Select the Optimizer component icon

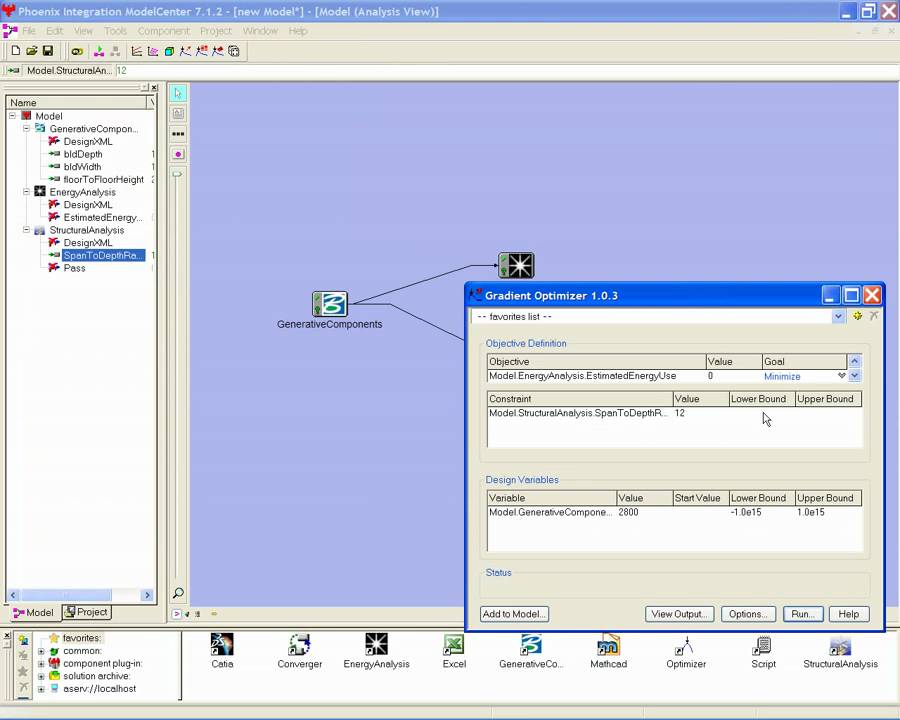pyautogui.click(x=686, y=644)
